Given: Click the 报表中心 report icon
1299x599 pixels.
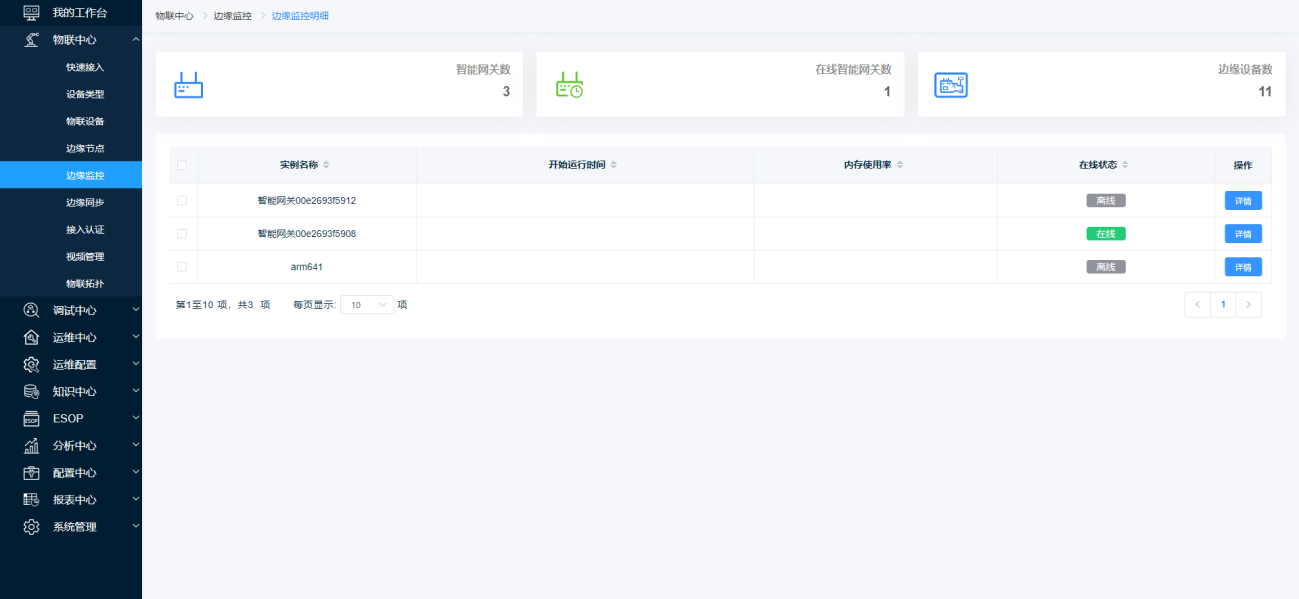Looking at the screenshot, I should click(31, 500).
